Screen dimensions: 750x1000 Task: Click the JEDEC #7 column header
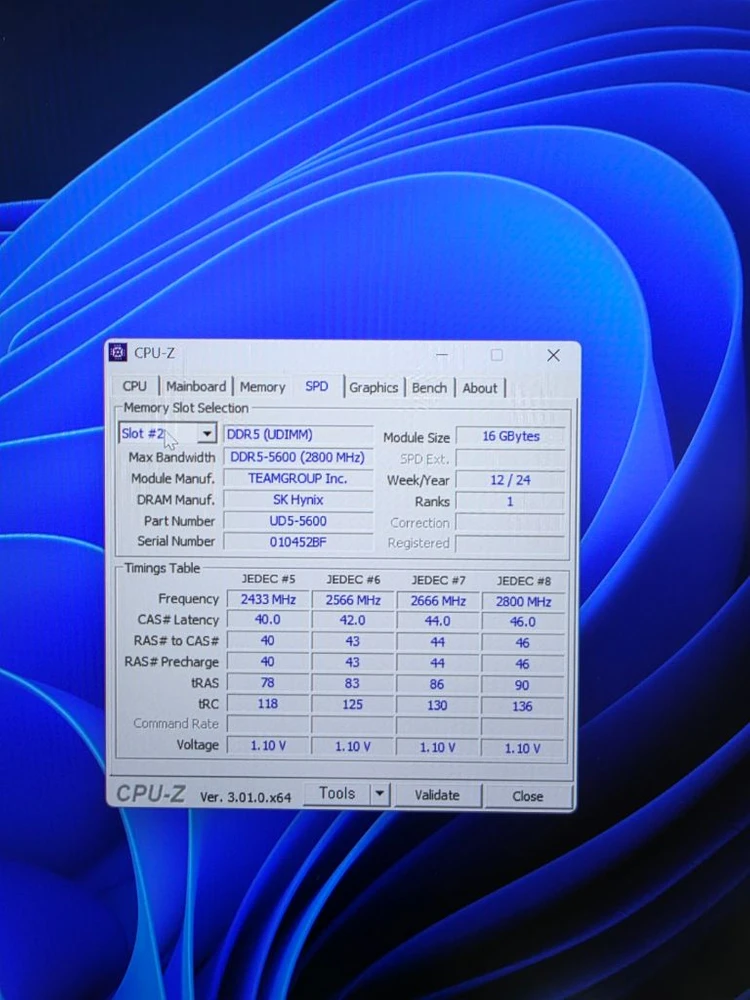[438, 580]
